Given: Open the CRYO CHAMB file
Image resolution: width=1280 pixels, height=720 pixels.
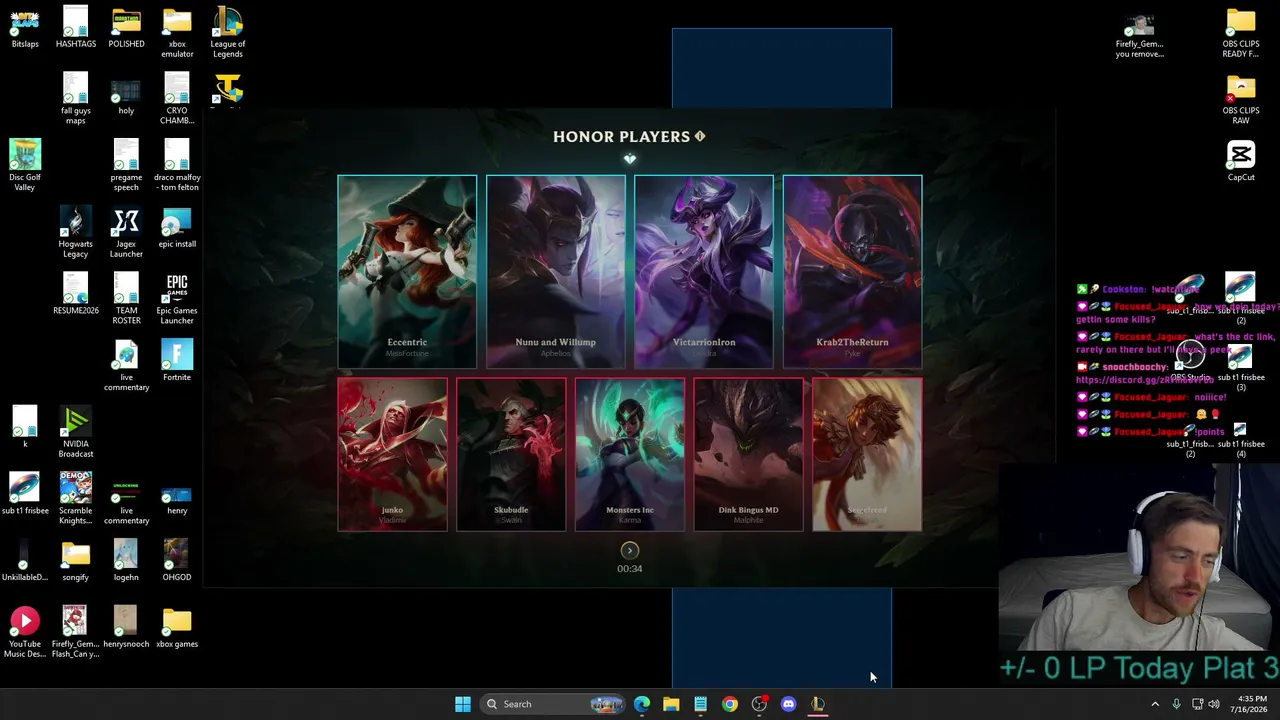Looking at the screenshot, I should pos(177,99).
